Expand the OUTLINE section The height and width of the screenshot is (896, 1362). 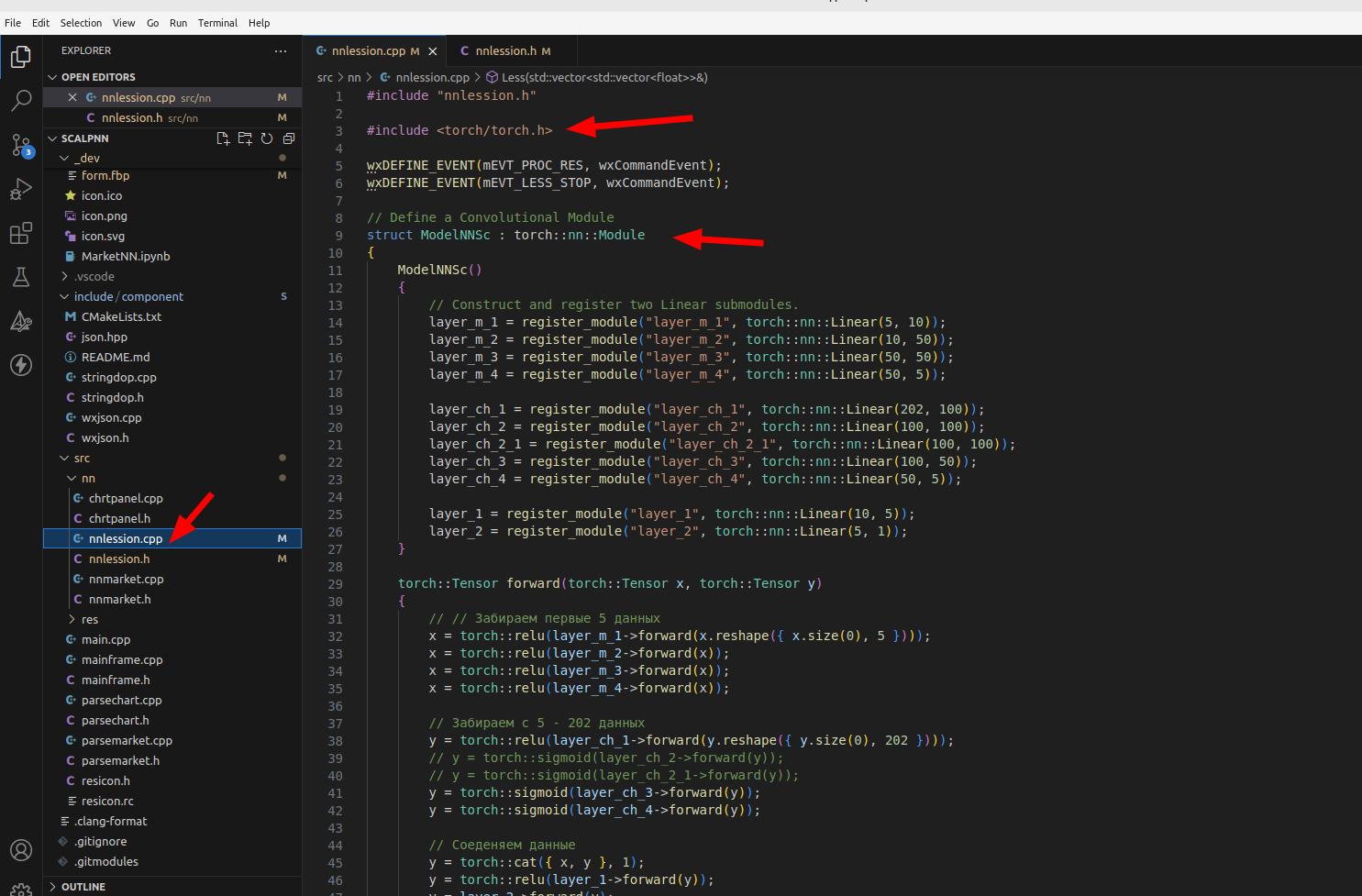coord(83,887)
